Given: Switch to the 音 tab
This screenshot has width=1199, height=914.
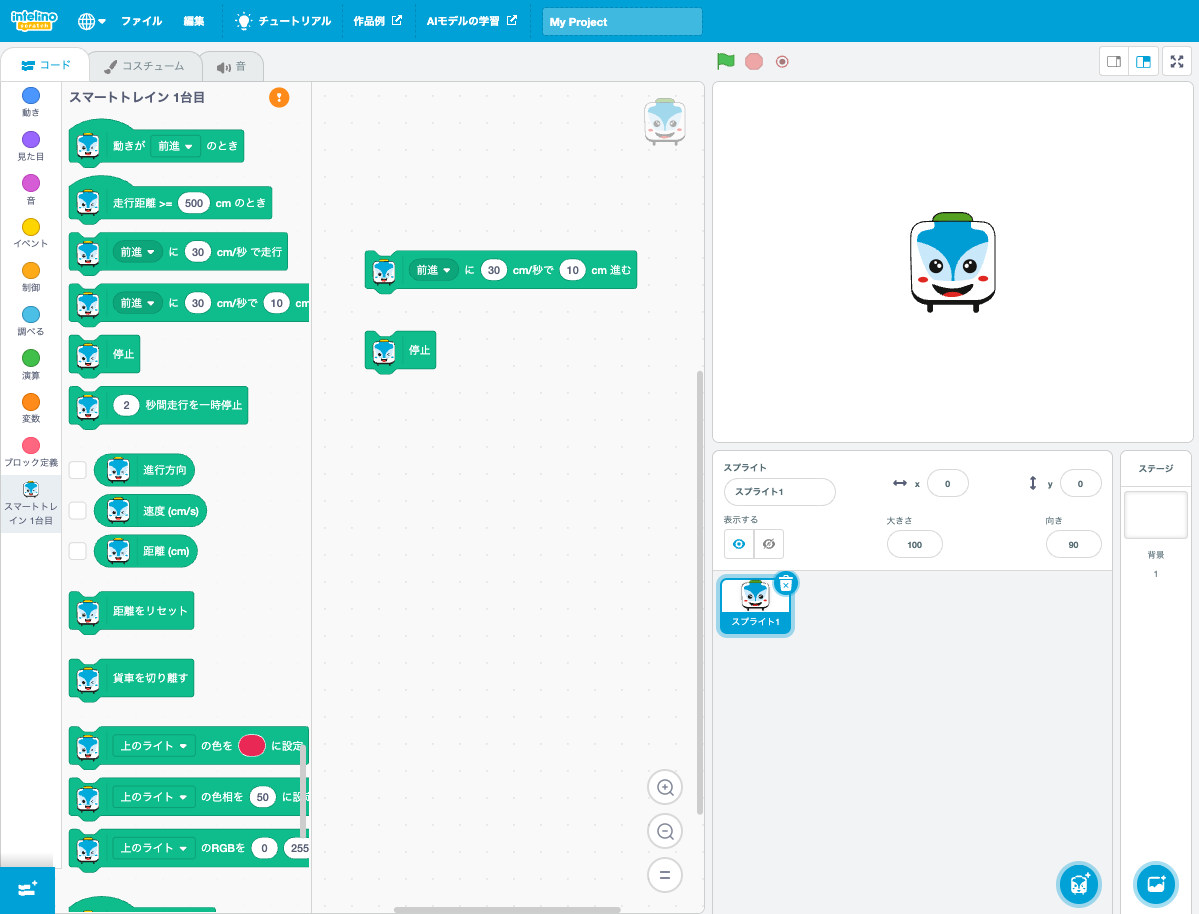Looking at the screenshot, I should [232, 67].
